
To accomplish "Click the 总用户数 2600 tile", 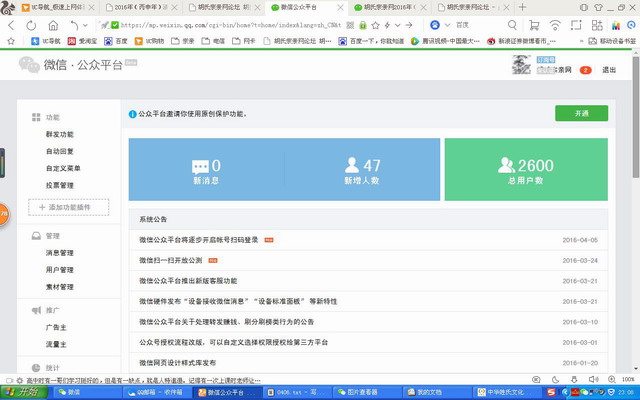I will 526,170.
